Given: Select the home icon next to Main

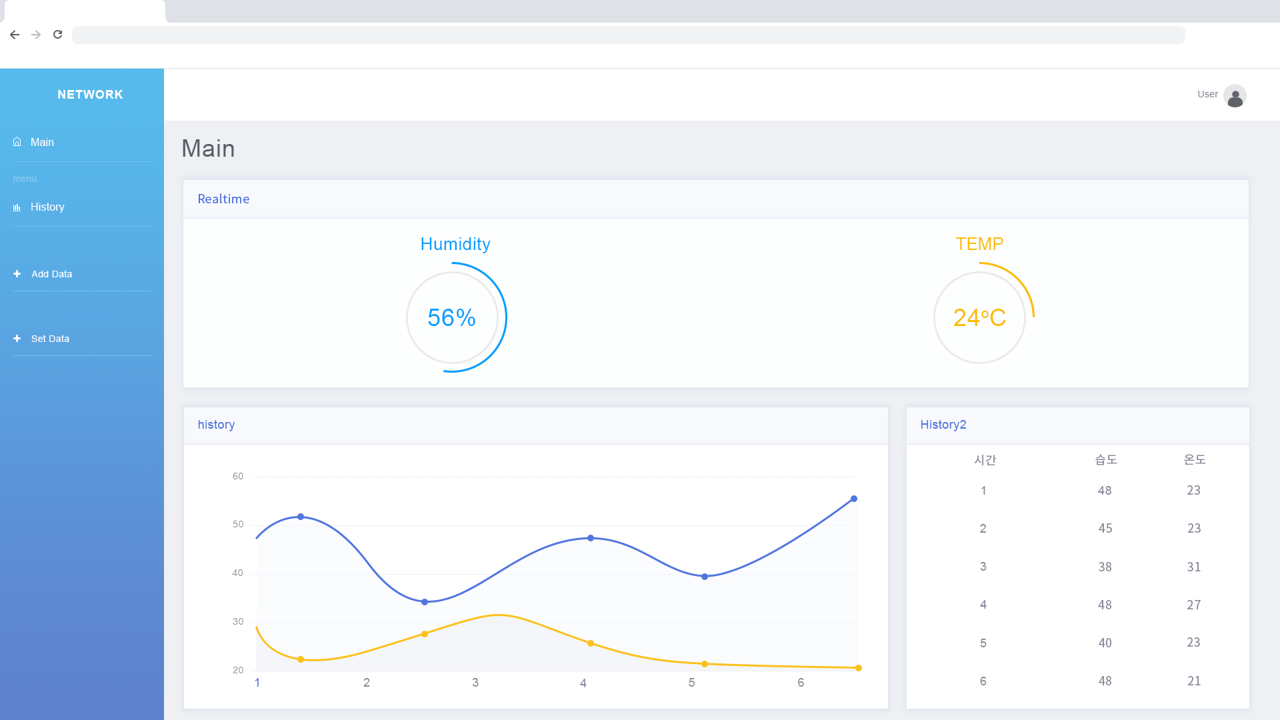Looking at the screenshot, I should click(15, 141).
